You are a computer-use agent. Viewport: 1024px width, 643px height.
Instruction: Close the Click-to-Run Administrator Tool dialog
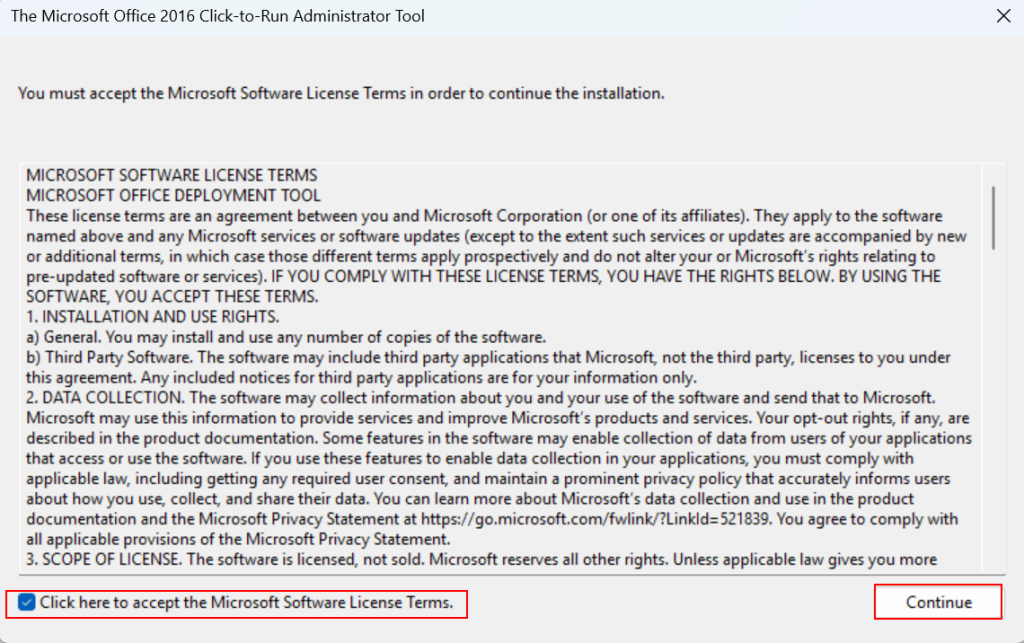click(1003, 16)
